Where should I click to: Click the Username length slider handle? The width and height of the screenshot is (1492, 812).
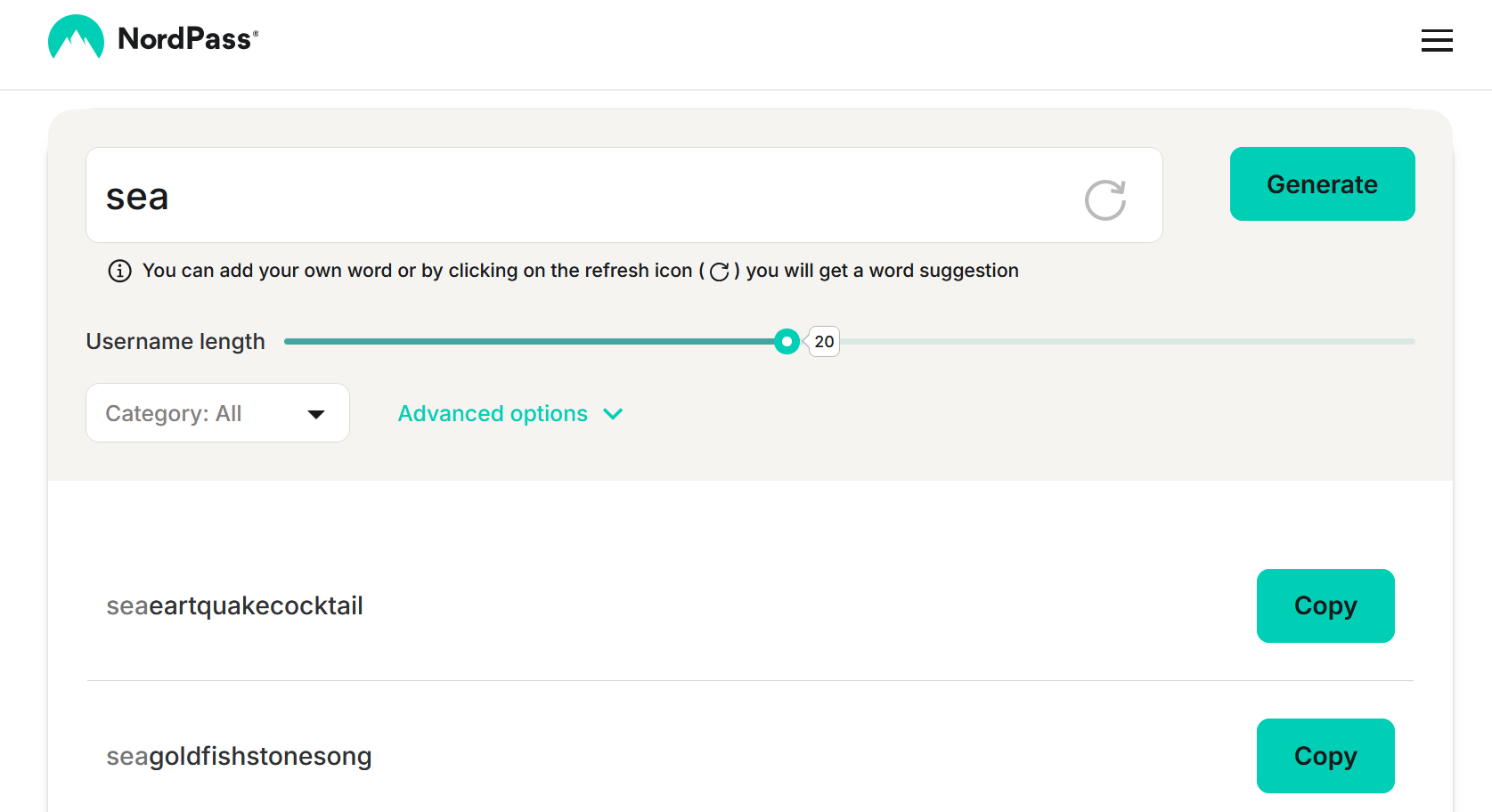(787, 341)
